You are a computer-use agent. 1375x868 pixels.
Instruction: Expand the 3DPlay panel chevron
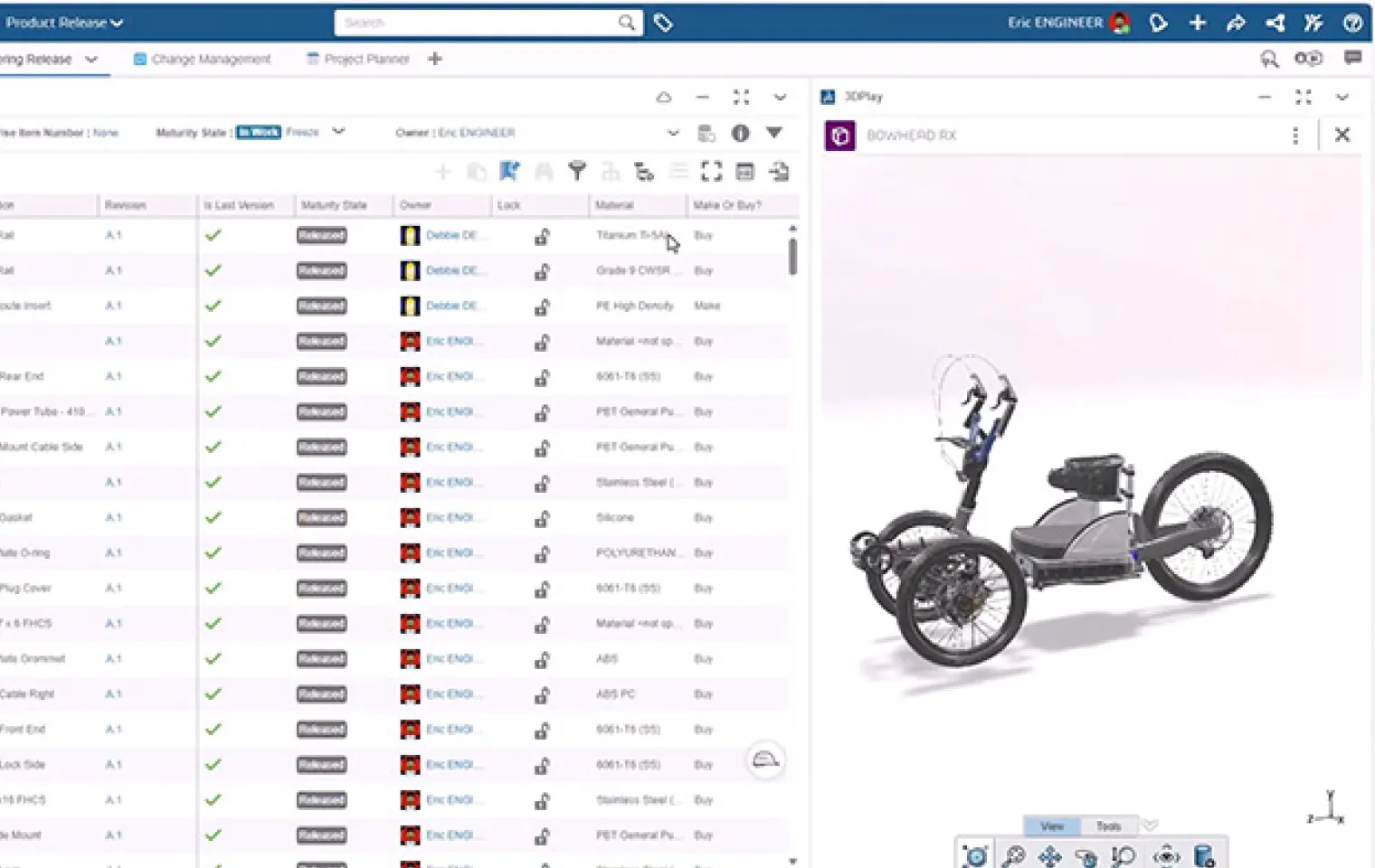[1342, 97]
